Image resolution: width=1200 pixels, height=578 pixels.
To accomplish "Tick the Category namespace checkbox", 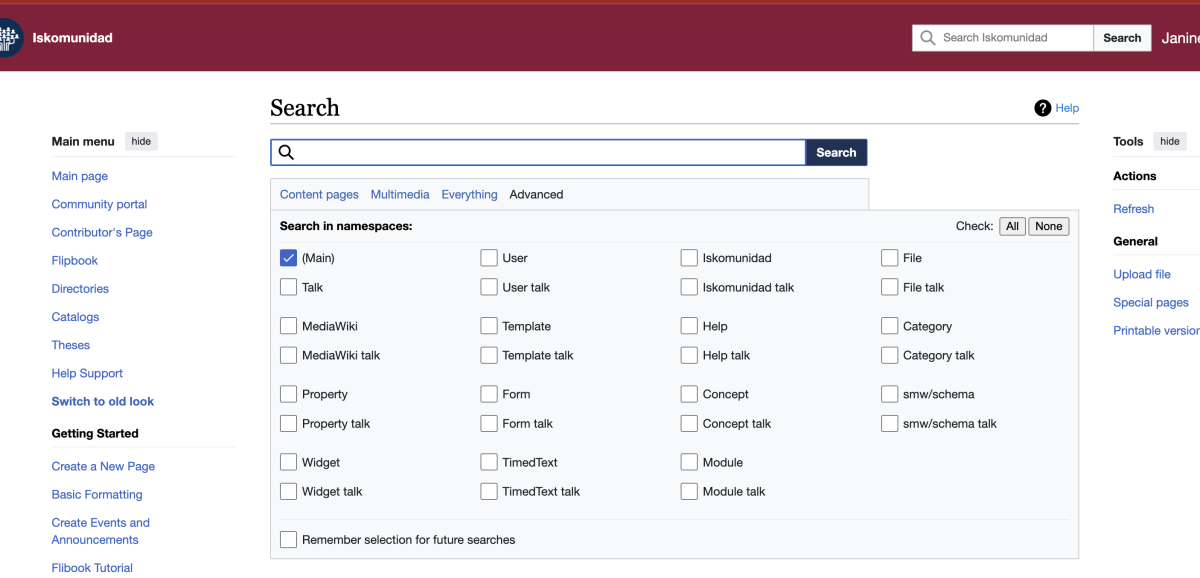I will click(x=889, y=326).
